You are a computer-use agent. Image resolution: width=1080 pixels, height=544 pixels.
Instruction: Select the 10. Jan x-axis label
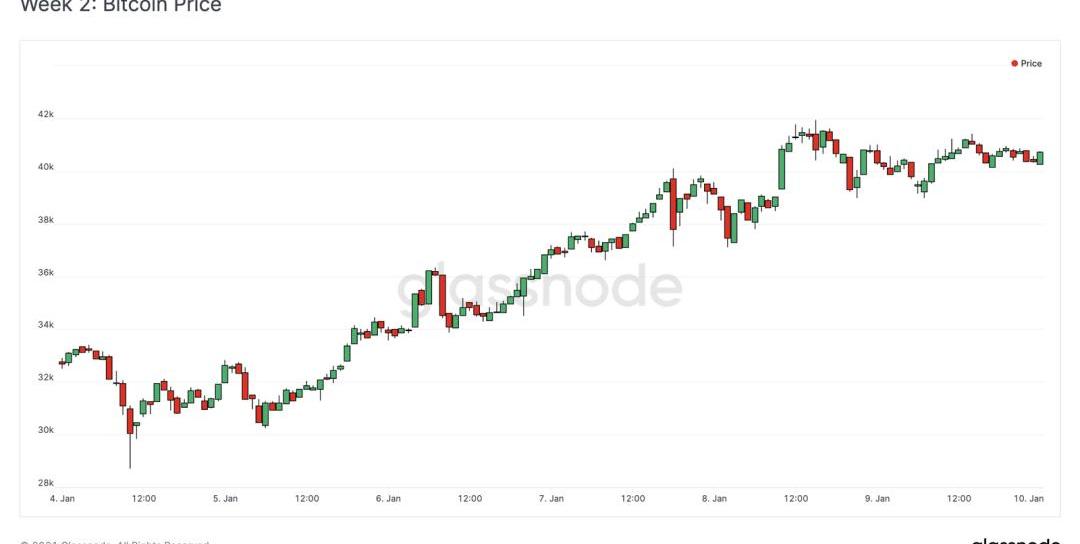tap(1030, 498)
